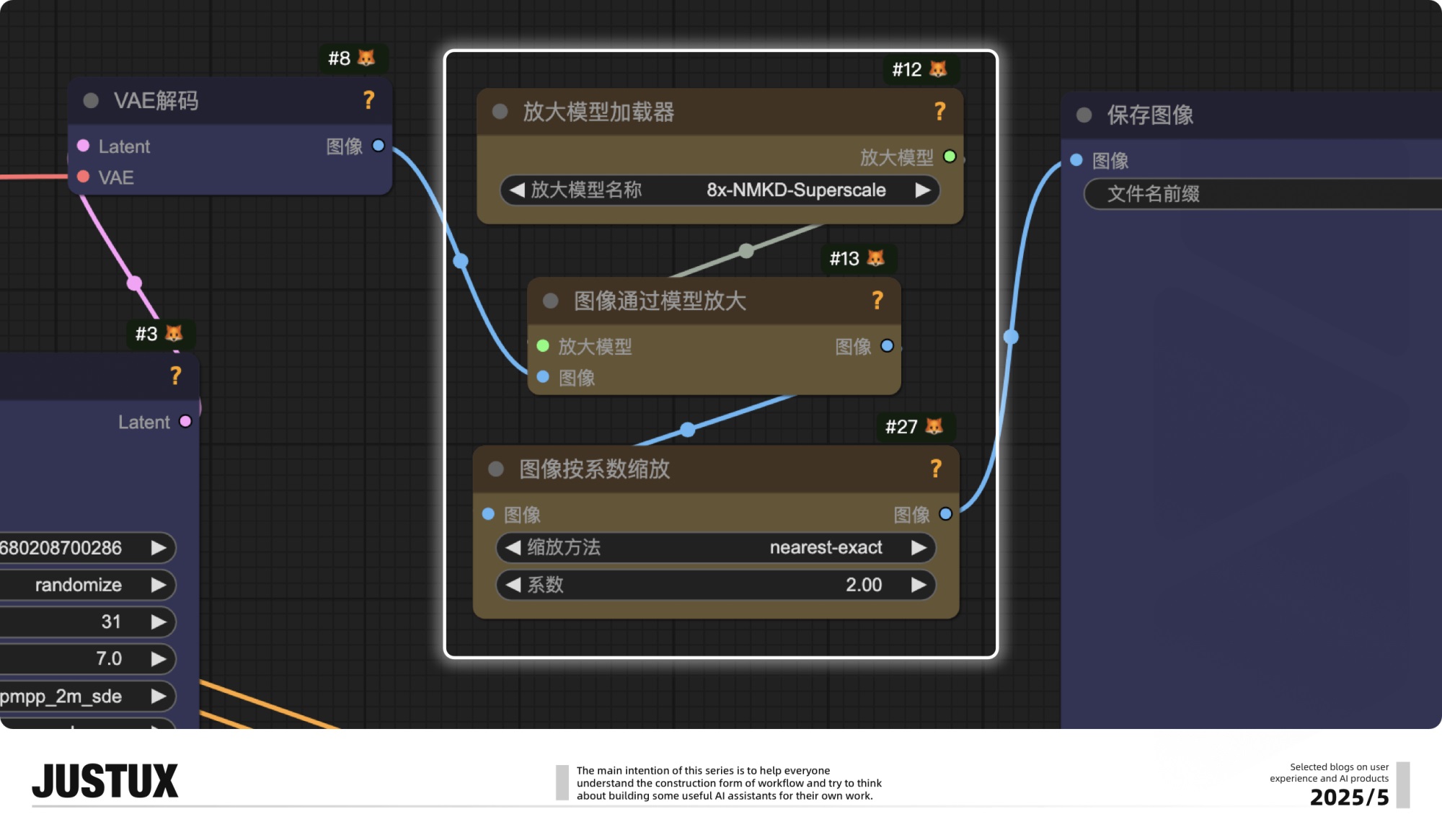
Task: Click the Latent output port on node #3
Action: pos(185,422)
